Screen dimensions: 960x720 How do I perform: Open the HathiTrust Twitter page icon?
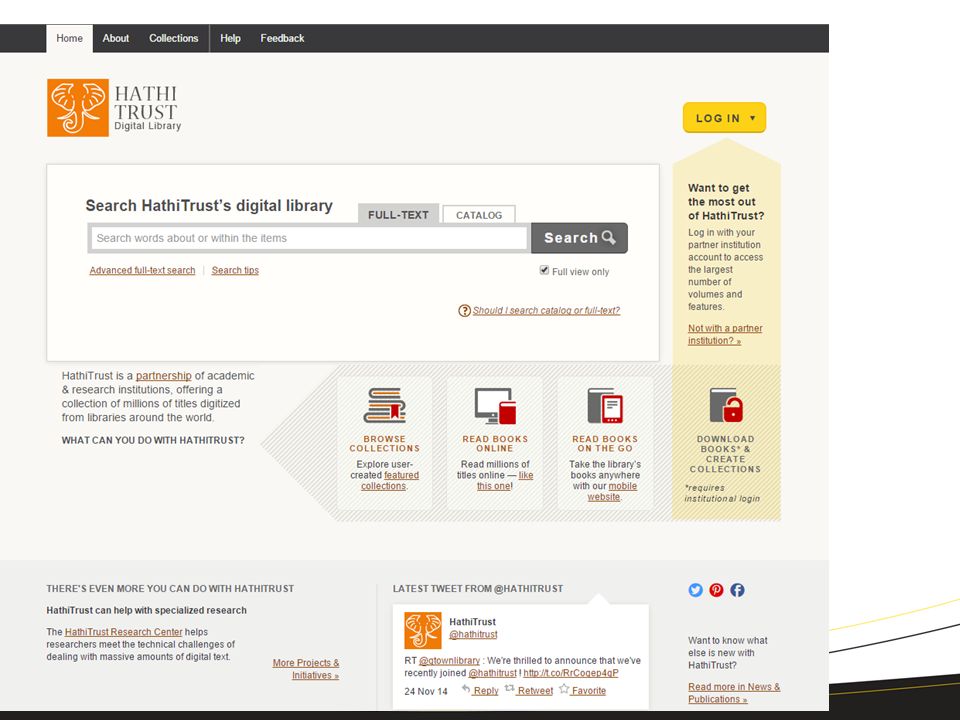click(696, 590)
